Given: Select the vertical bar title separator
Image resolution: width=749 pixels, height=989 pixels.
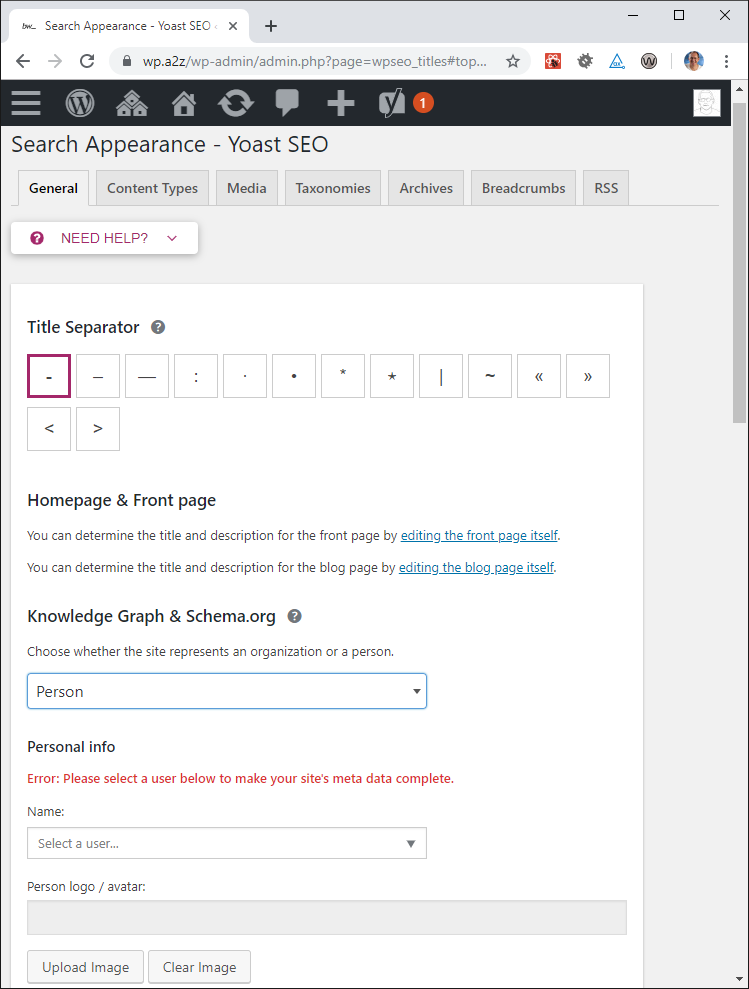Looking at the screenshot, I should (441, 376).
